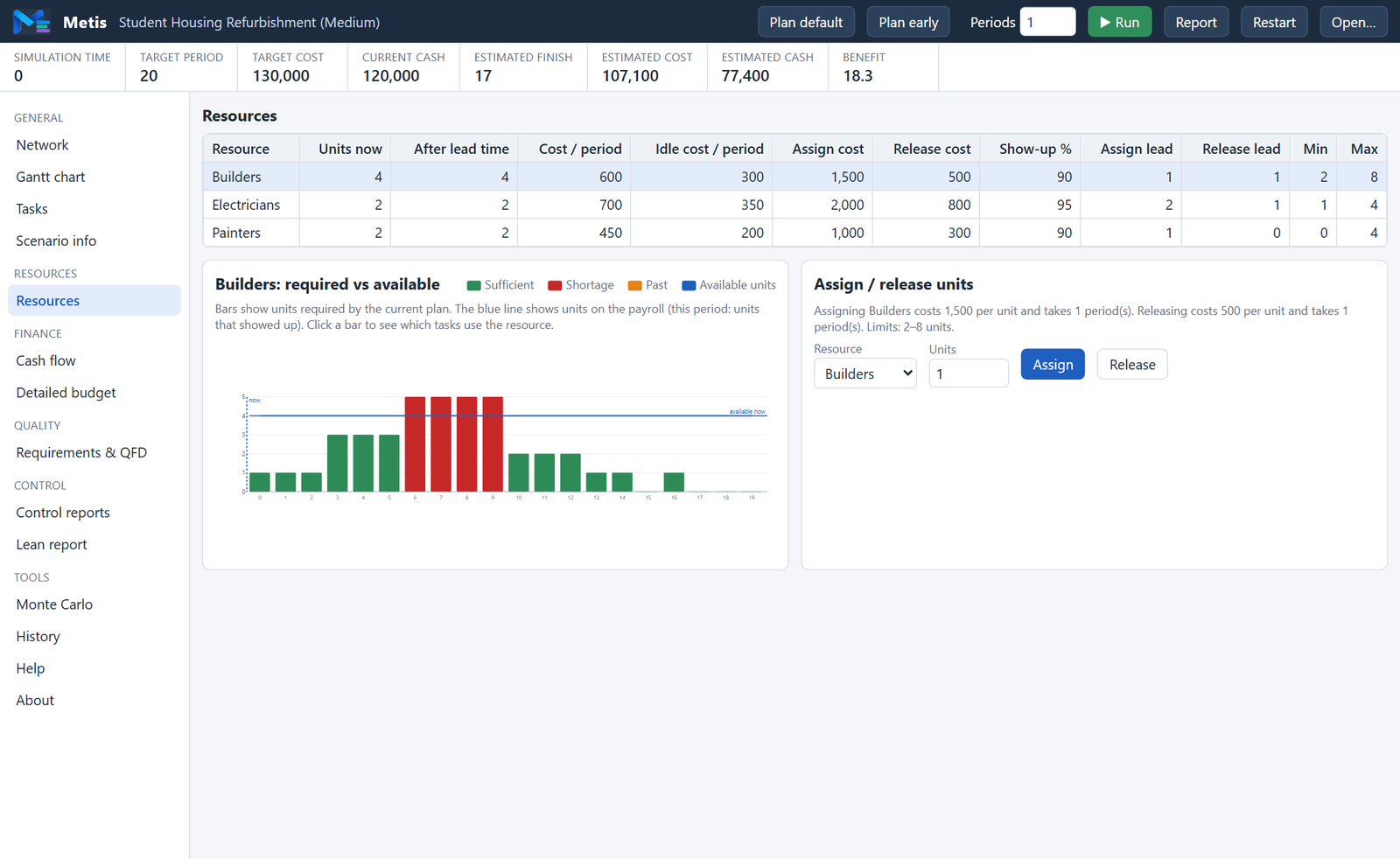1400x859 pixels.
Task: Click the Plan early button
Action: point(908,22)
